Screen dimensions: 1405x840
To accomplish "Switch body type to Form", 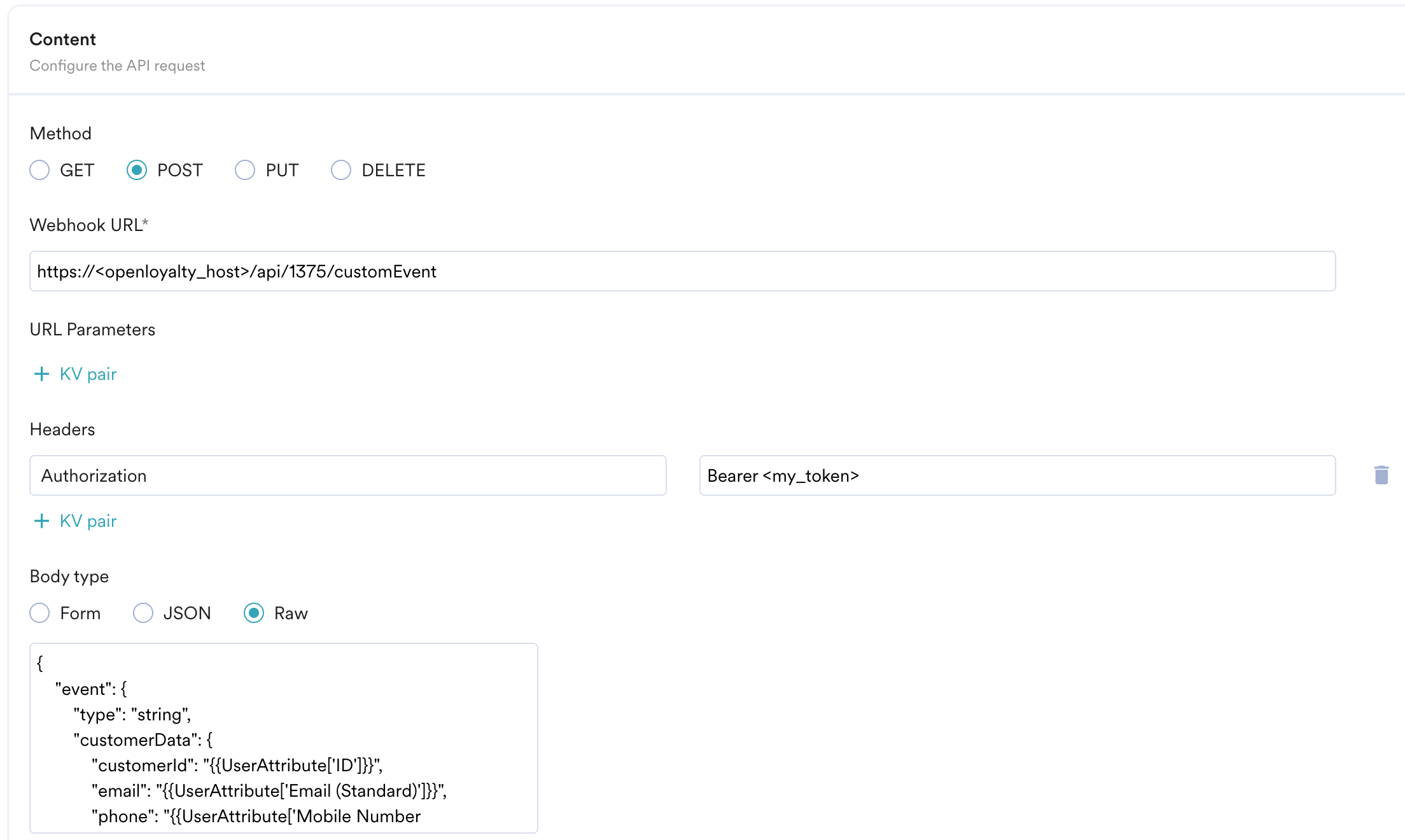I will 39,613.
